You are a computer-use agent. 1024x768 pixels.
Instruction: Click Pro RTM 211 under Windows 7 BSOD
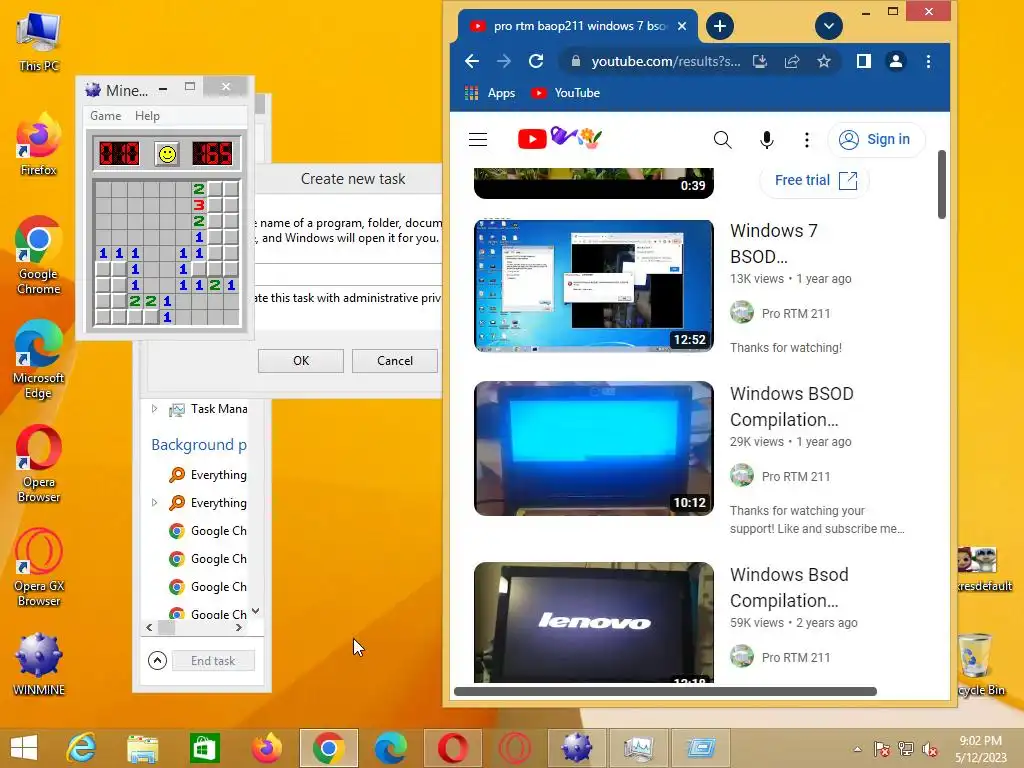click(795, 313)
